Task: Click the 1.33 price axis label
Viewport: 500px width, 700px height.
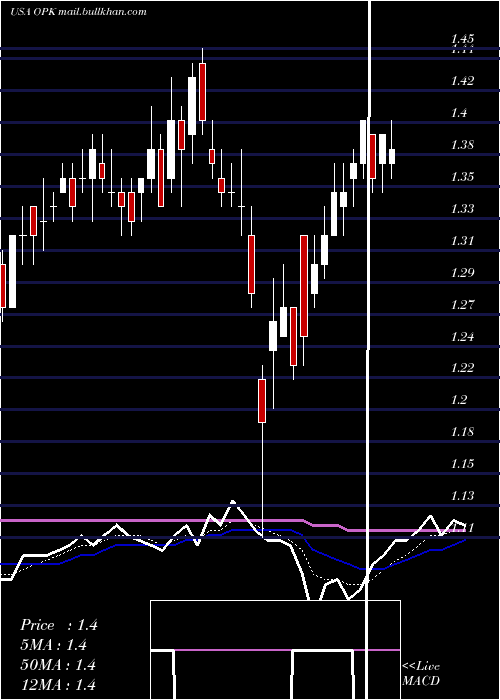Action: [462, 208]
